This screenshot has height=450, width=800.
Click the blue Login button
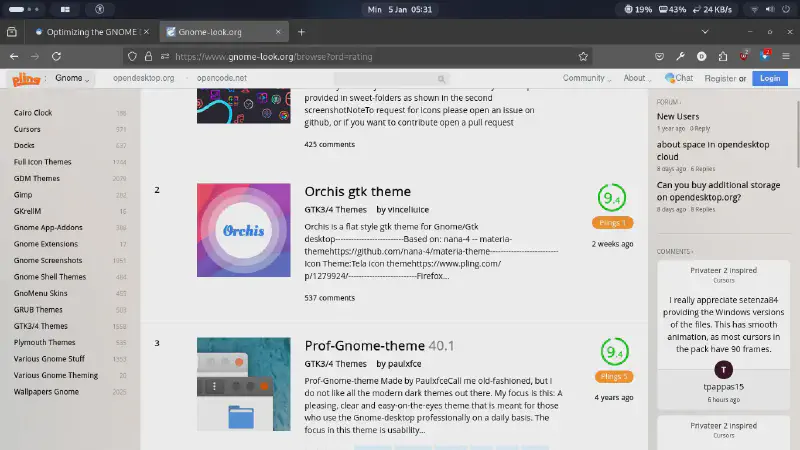pyautogui.click(x=769, y=78)
